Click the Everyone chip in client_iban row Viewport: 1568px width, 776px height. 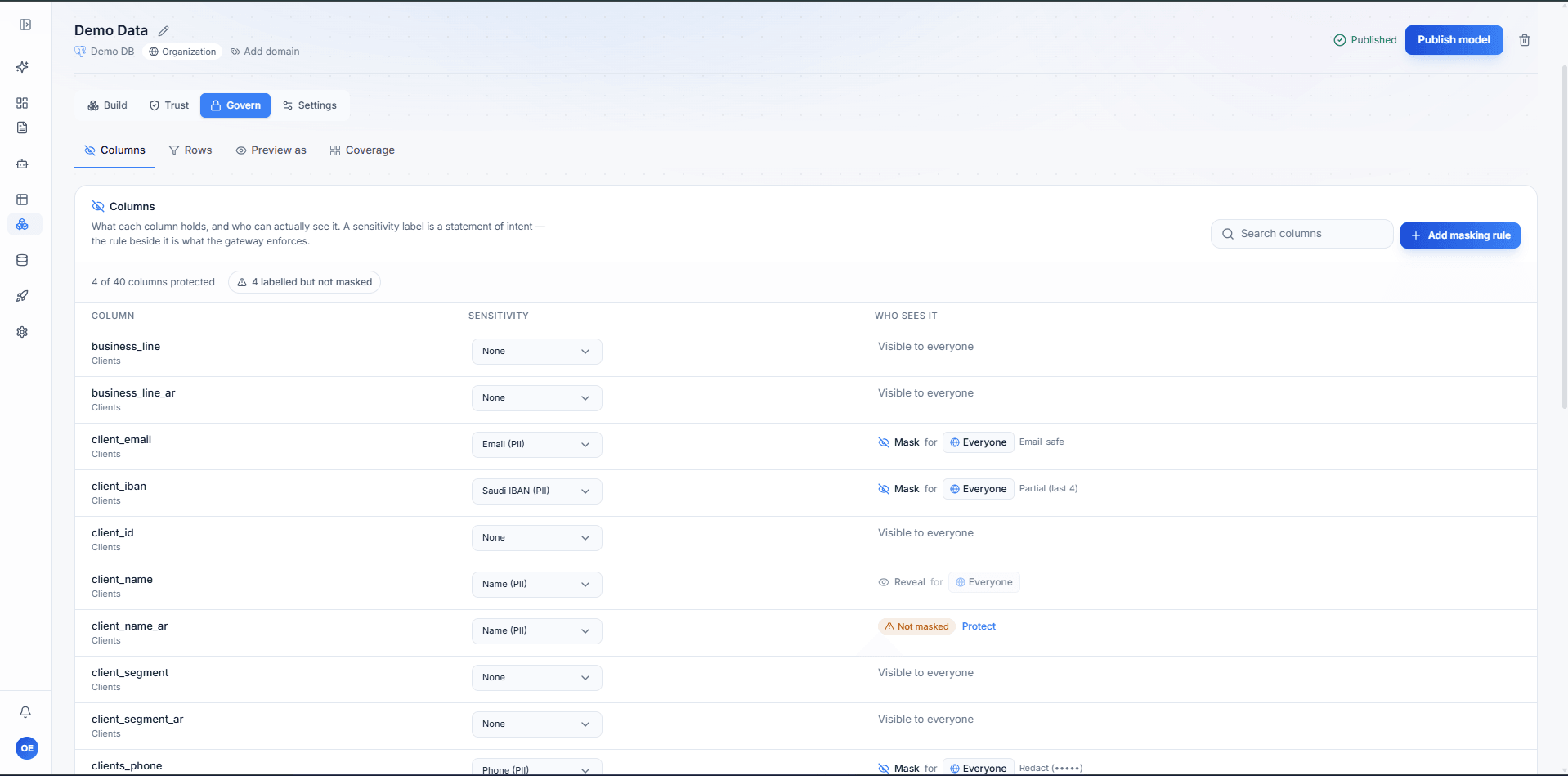[x=979, y=489]
